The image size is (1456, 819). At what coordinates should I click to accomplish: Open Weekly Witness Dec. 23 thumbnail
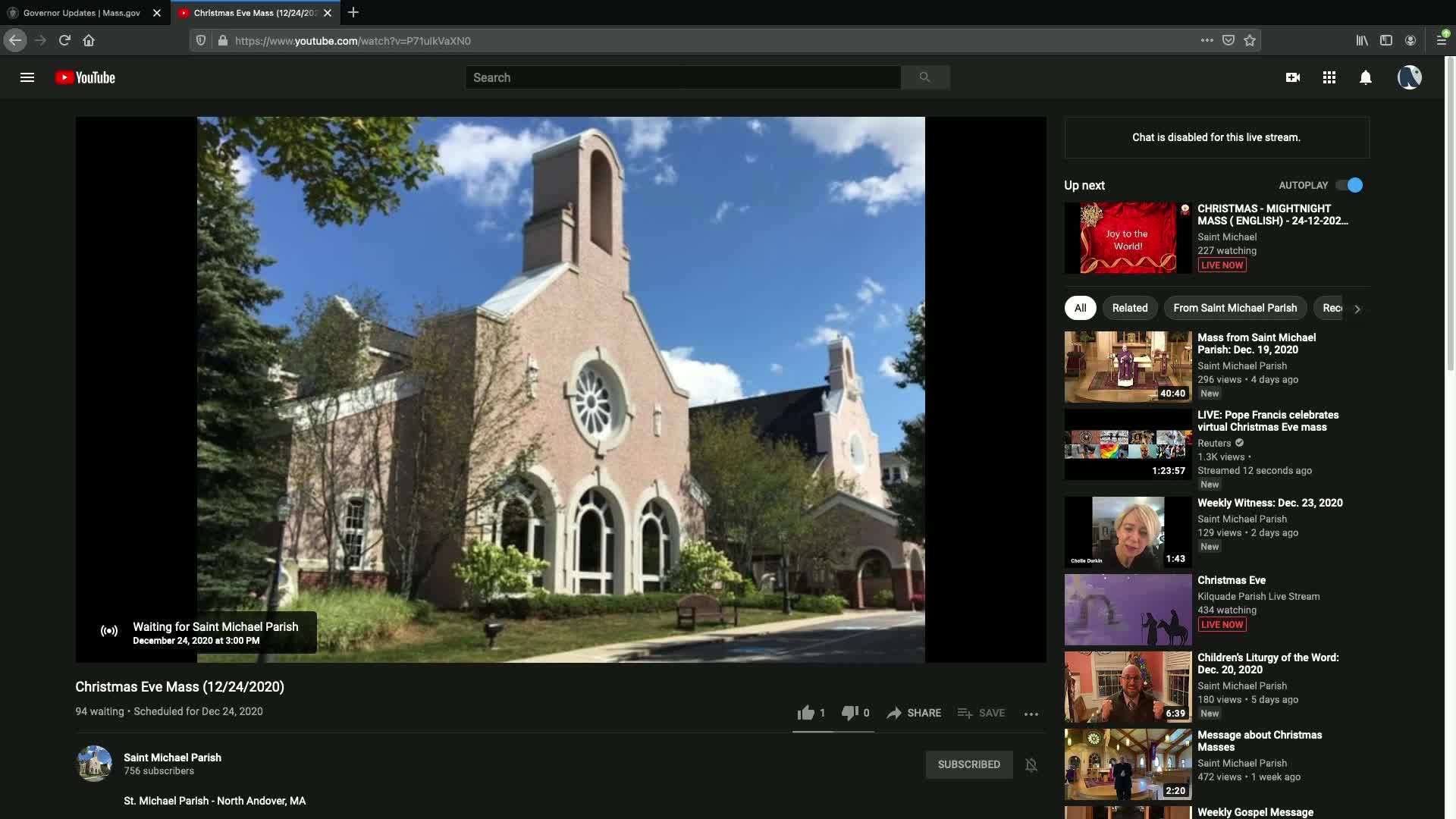coord(1128,532)
